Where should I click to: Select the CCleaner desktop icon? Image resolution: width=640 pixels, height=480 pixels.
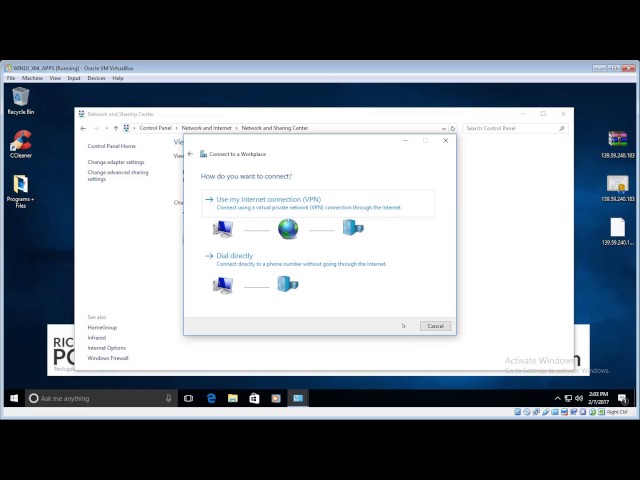(x=20, y=144)
